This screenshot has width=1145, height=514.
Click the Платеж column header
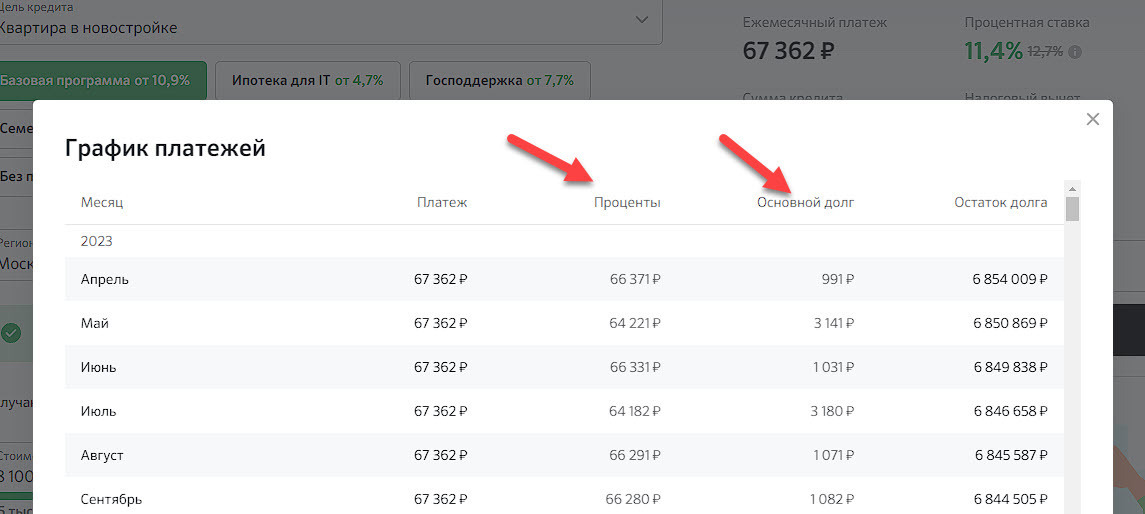(x=442, y=203)
